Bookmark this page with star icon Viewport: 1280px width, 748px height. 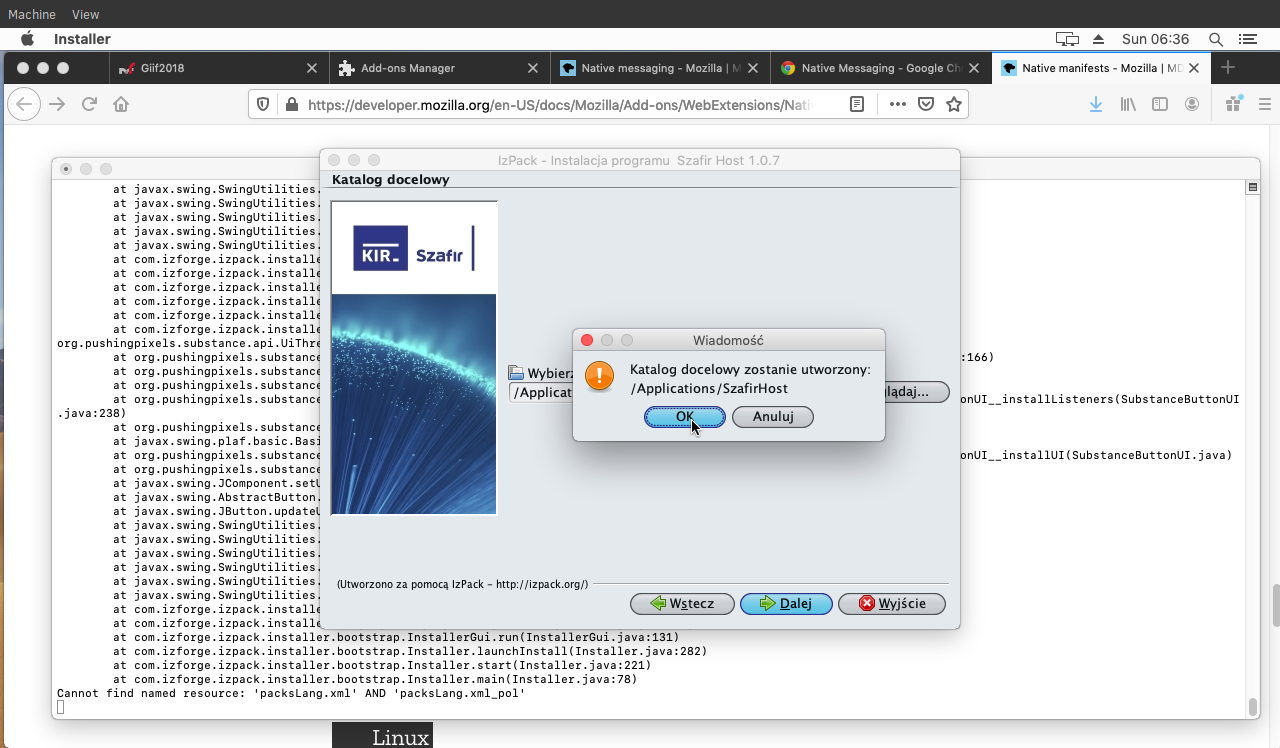click(x=954, y=104)
